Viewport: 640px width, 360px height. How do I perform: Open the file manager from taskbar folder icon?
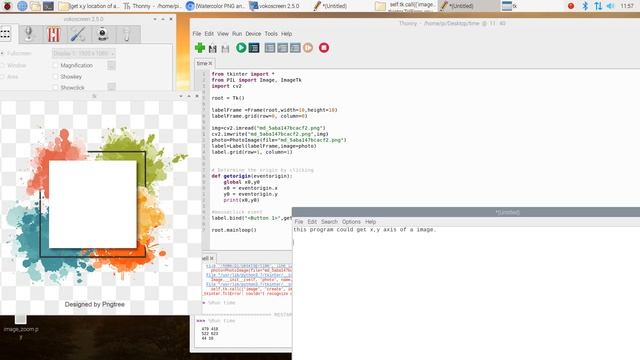tap(36, 6)
